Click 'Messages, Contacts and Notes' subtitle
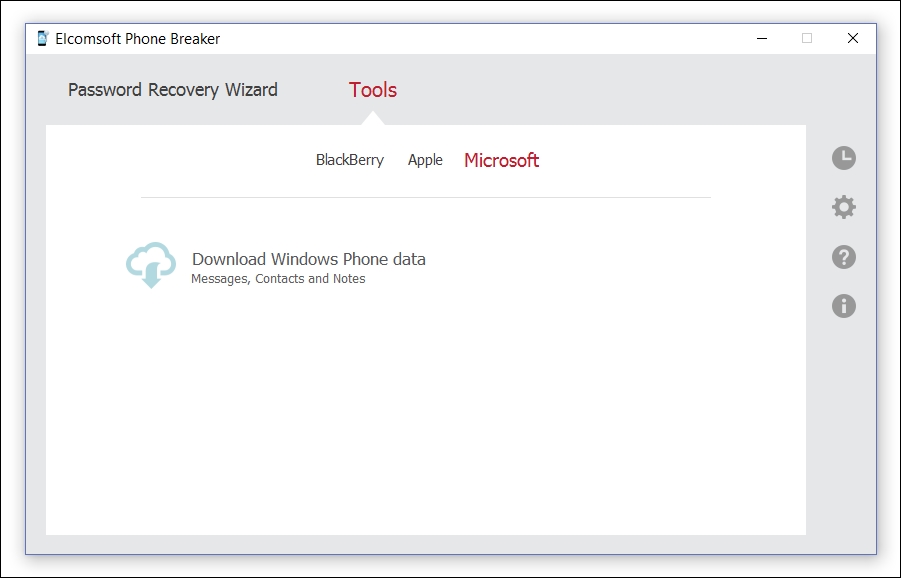Viewport: 901px width, 578px height. point(278,279)
